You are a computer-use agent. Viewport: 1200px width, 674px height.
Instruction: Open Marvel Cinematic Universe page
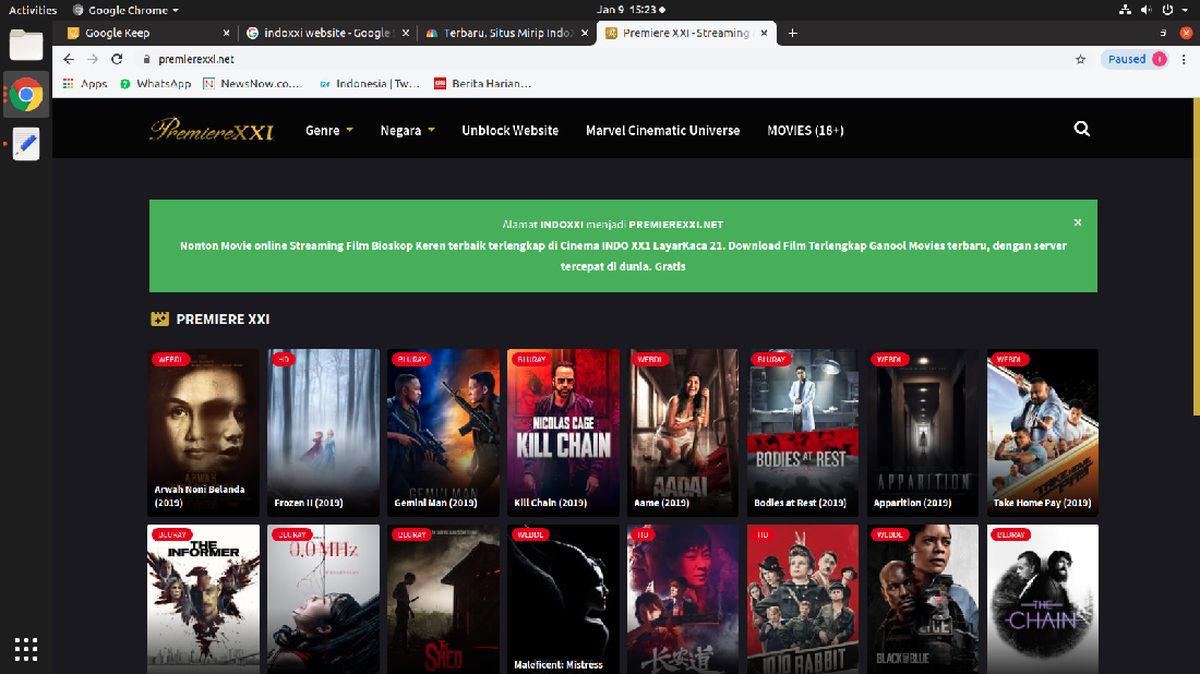pyautogui.click(x=663, y=130)
